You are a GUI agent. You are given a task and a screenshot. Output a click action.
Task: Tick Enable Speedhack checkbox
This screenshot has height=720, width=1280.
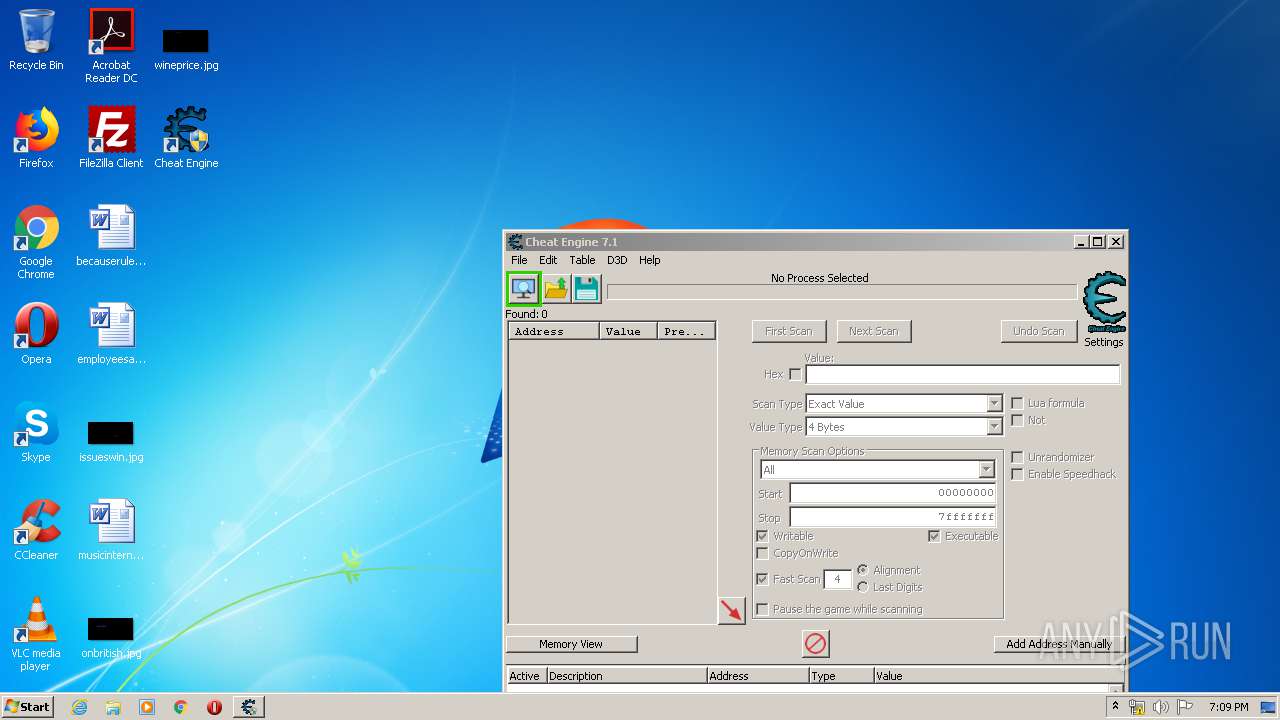click(1017, 474)
